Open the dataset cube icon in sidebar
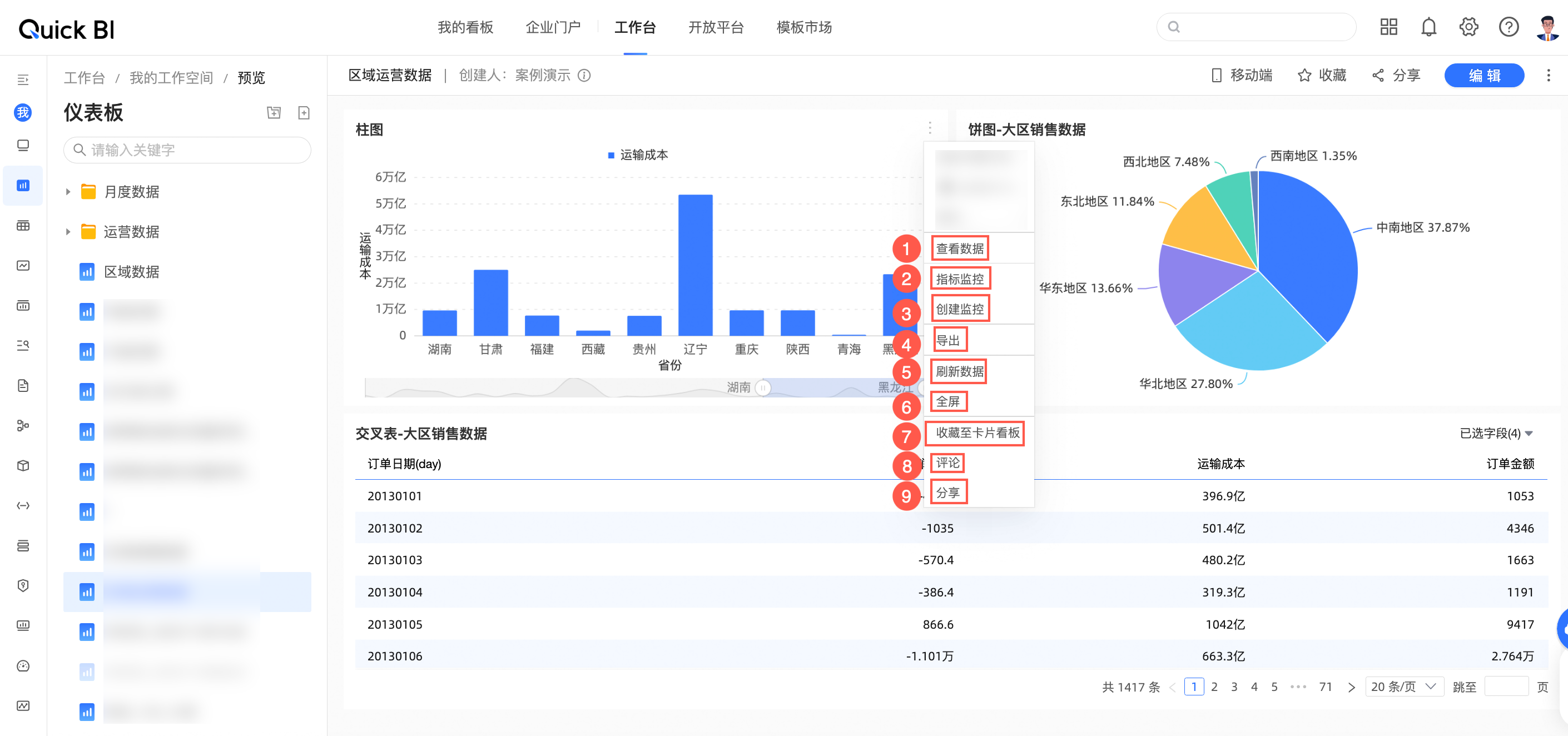This screenshot has height=736, width=1568. [x=23, y=465]
